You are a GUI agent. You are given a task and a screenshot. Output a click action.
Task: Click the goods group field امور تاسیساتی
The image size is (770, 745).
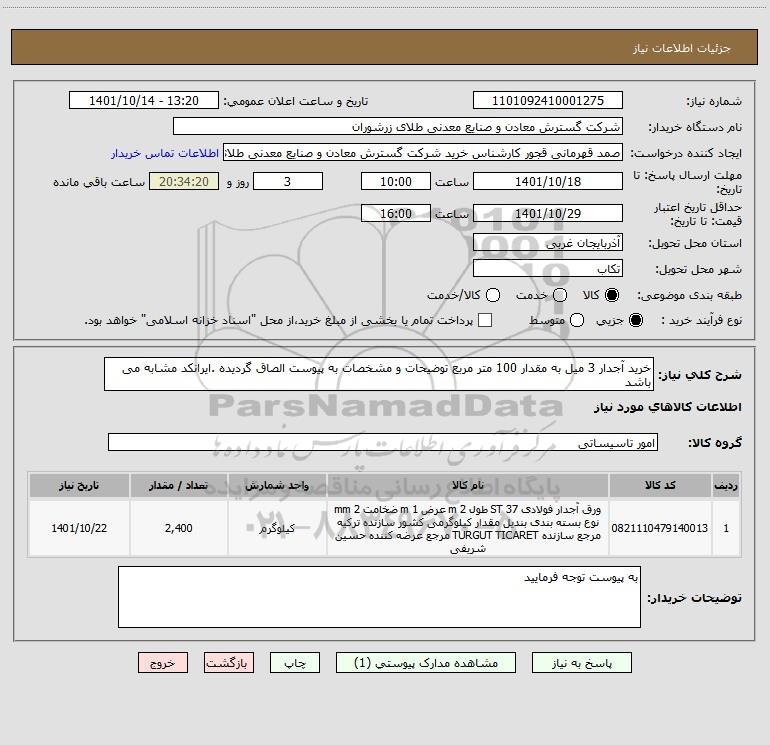pos(383,442)
